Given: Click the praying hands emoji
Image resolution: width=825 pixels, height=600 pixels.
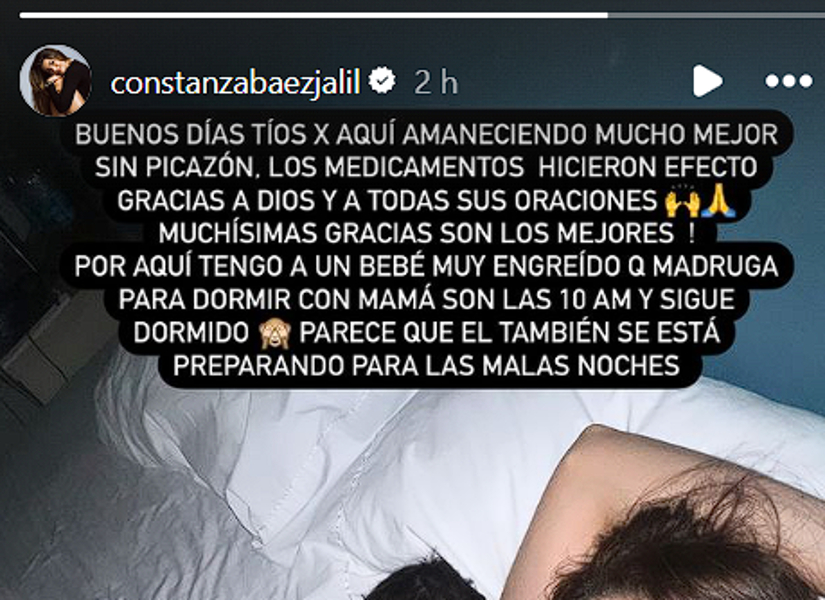Looking at the screenshot, I should click(x=719, y=200).
